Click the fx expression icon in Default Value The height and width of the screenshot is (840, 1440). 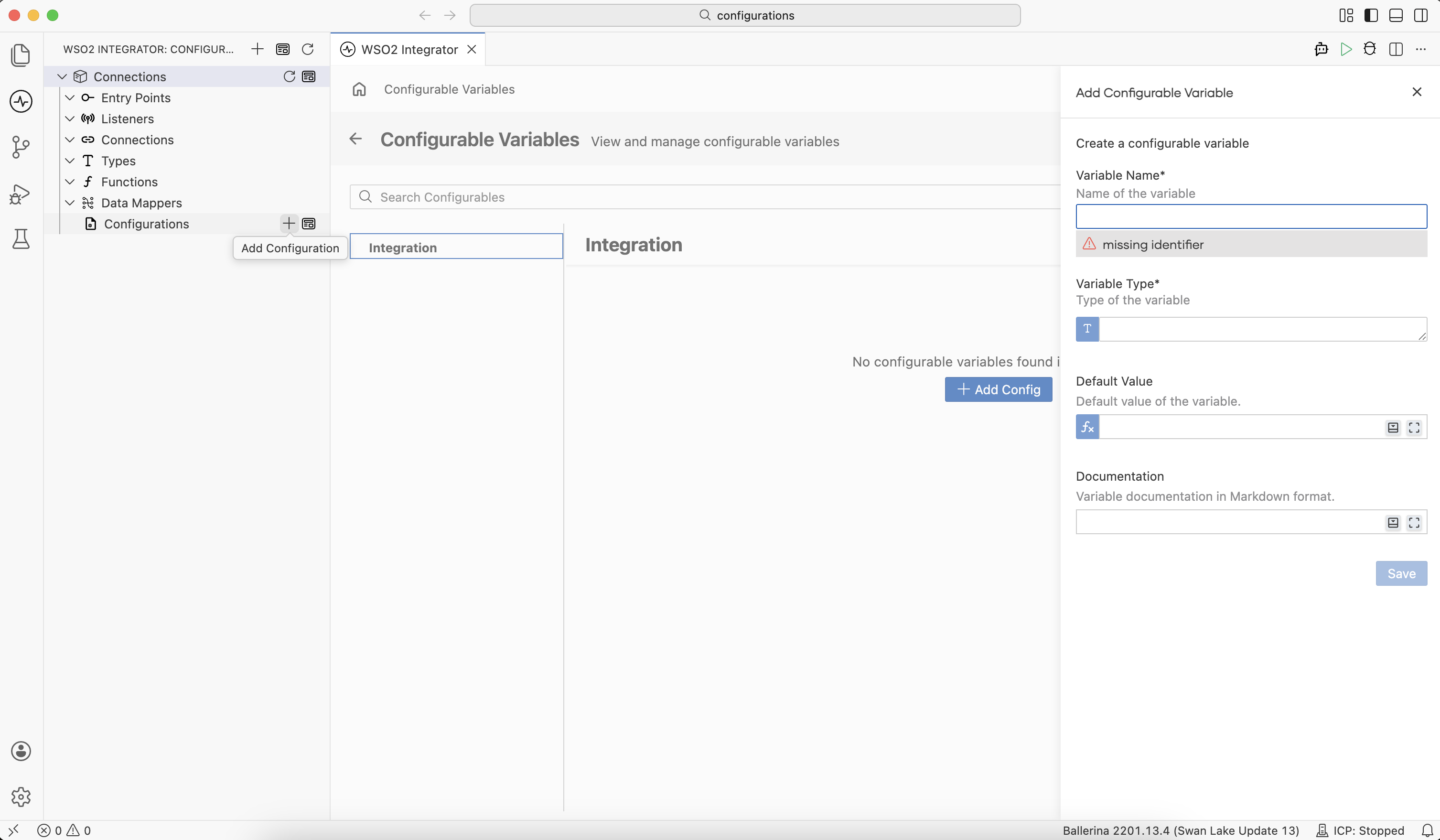1087,427
